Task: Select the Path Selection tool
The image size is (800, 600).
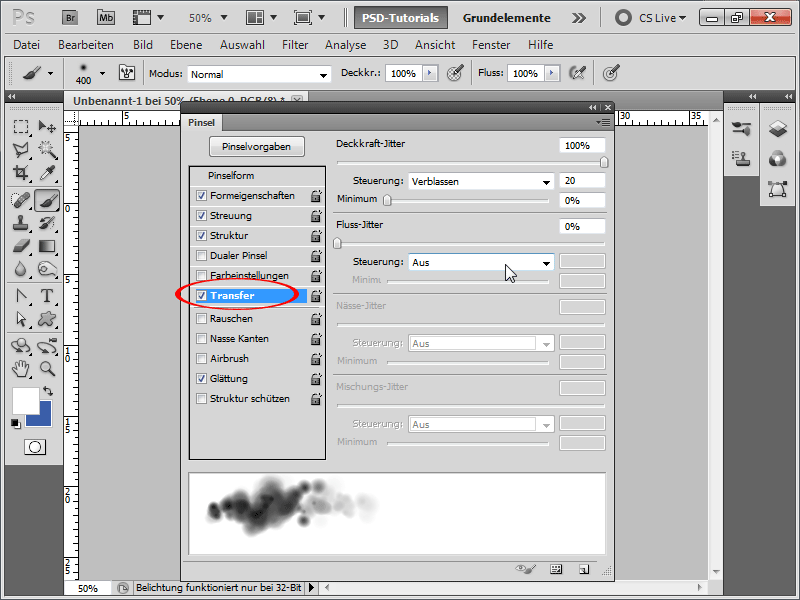Action: [x=20, y=319]
